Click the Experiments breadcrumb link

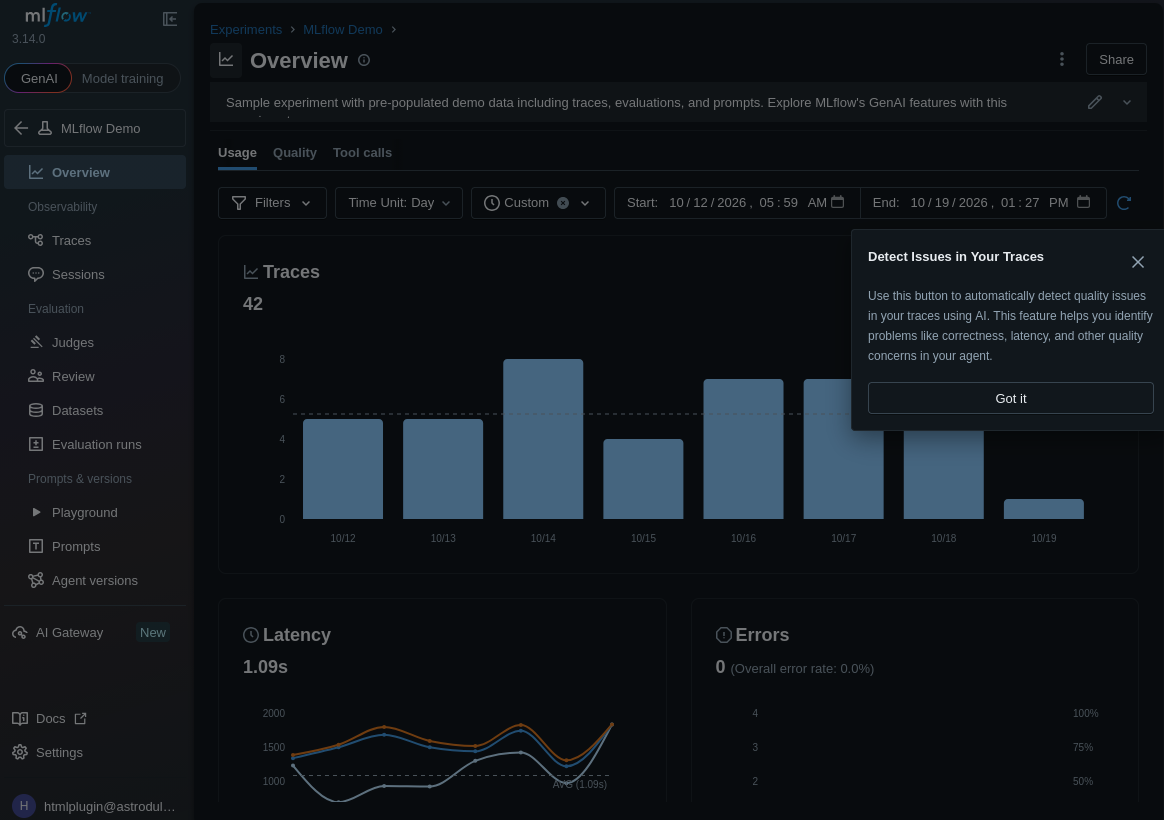point(246,30)
